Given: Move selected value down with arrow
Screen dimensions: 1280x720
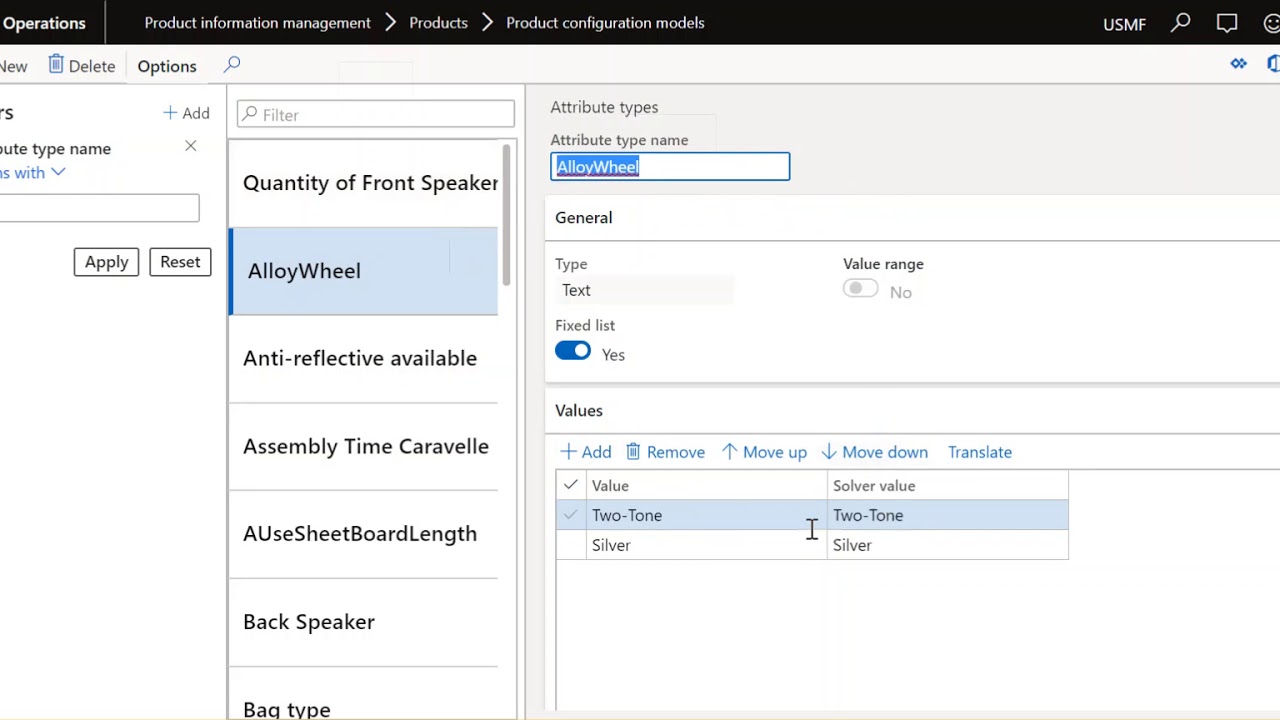Looking at the screenshot, I should [x=829, y=452].
